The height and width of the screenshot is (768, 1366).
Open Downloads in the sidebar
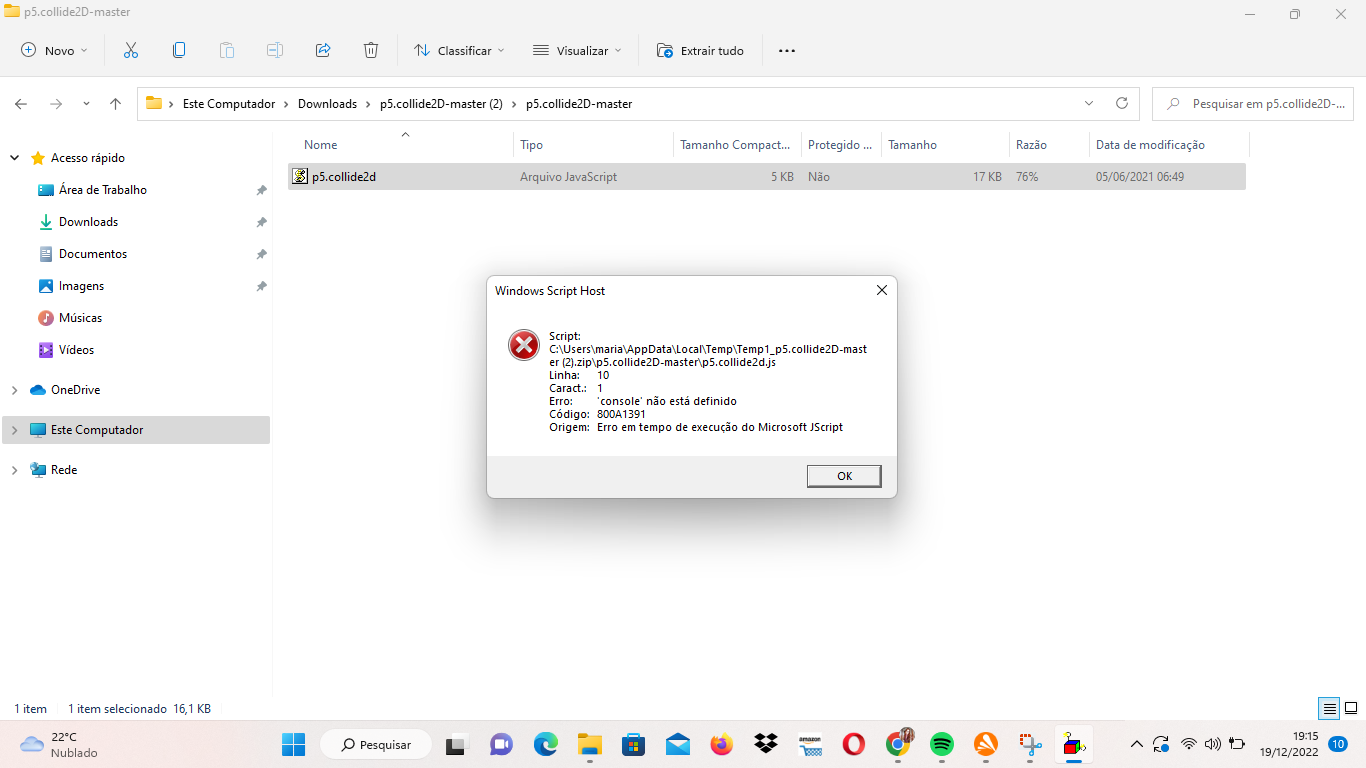88,222
